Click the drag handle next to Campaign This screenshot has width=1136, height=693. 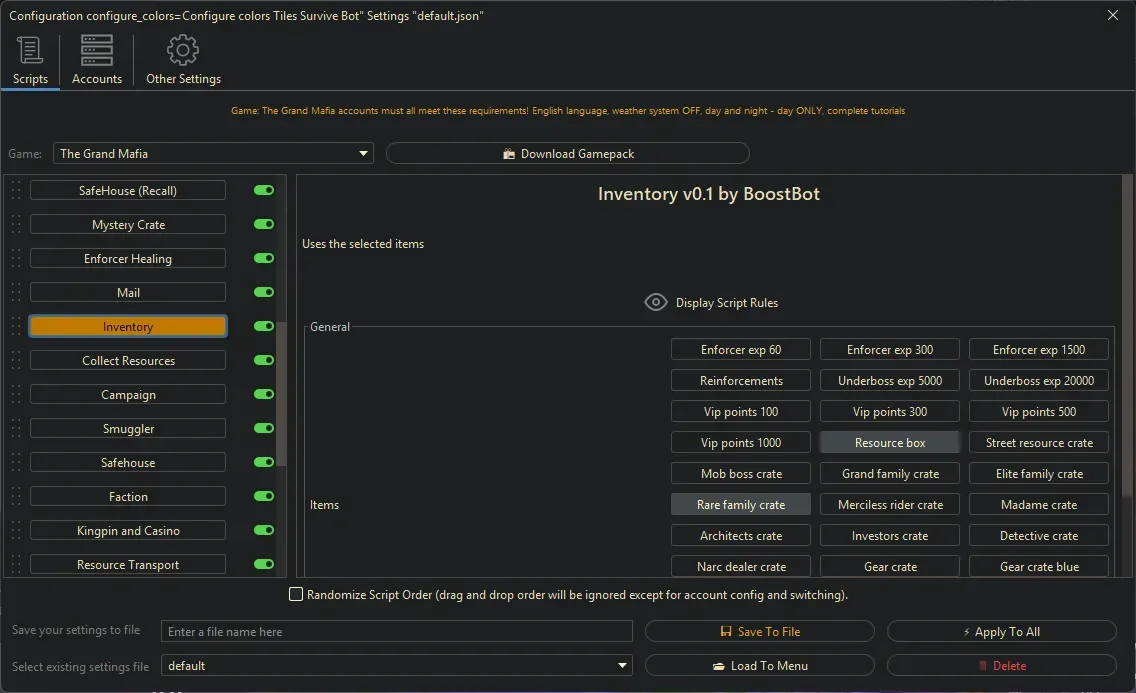click(x=16, y=395)
